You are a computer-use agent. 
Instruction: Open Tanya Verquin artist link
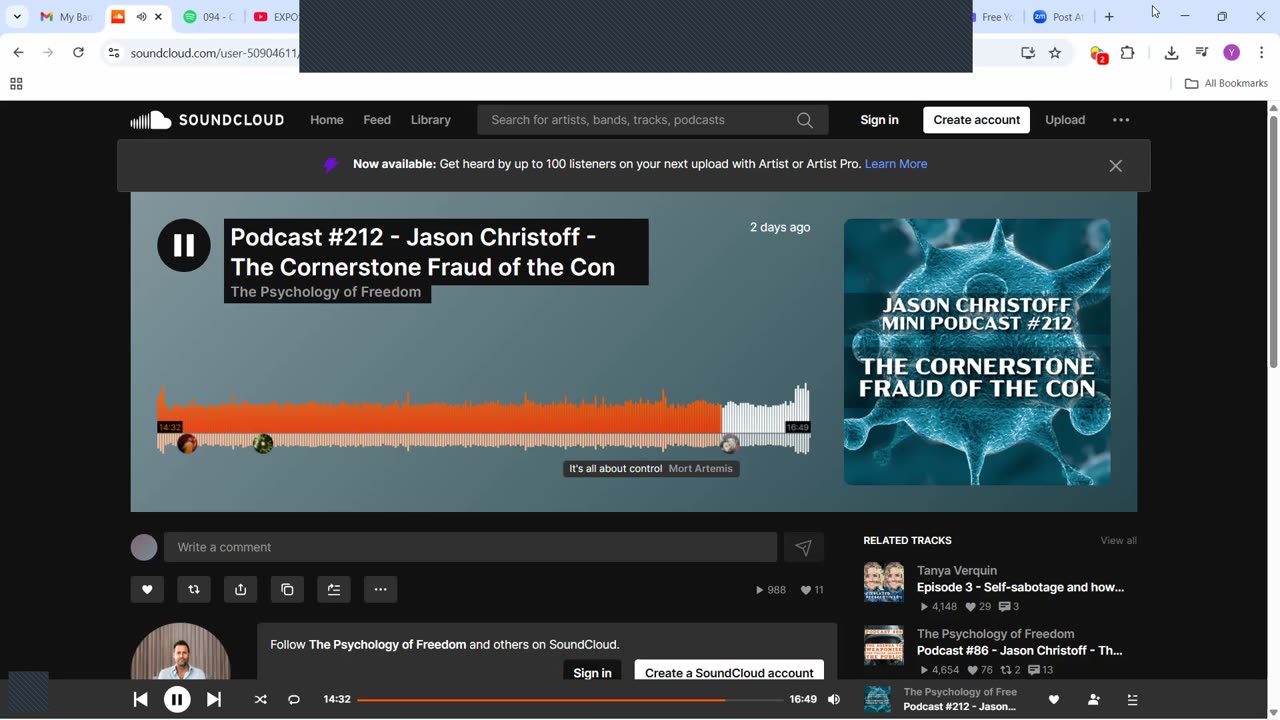point(957,571)
